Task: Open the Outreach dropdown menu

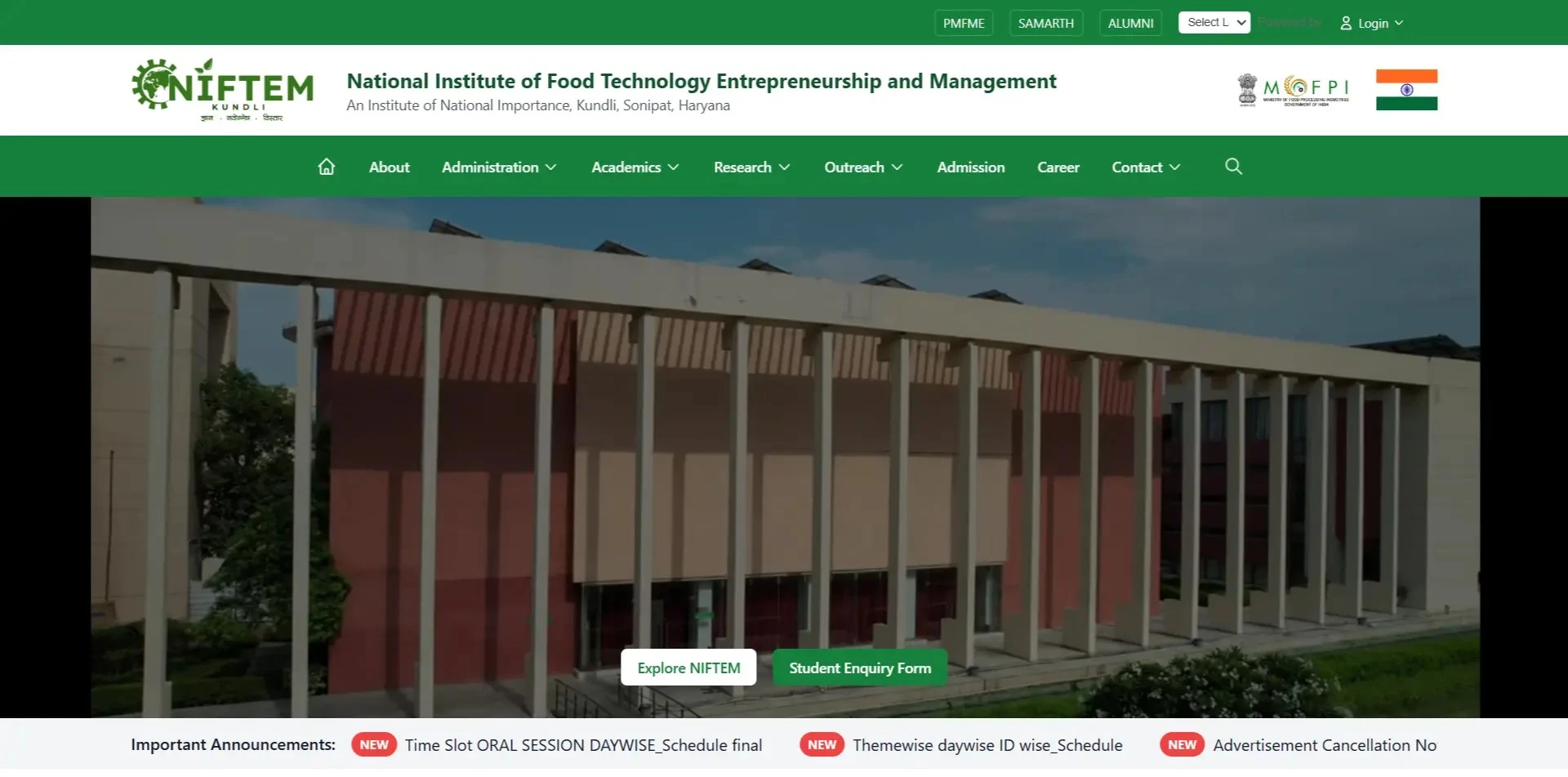Action: click(863, 168)
